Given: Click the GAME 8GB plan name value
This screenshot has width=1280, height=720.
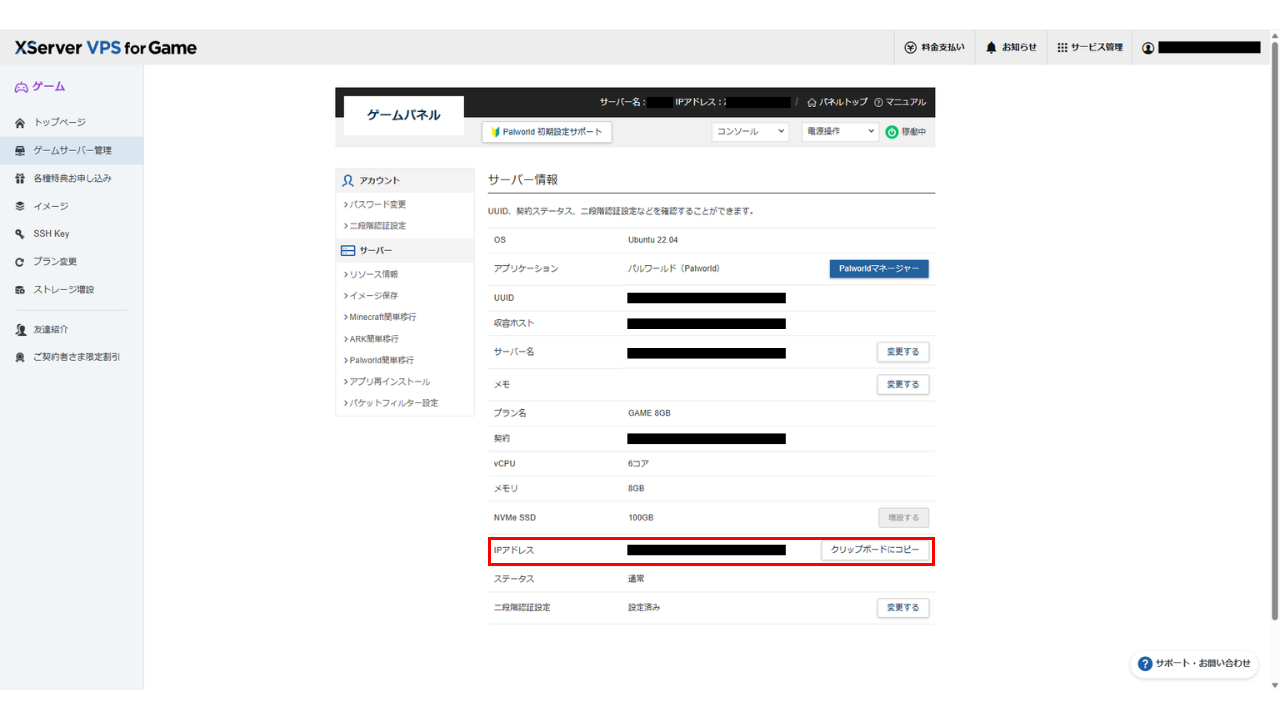Looking at the screenshot, I should [x=649, y=413].
